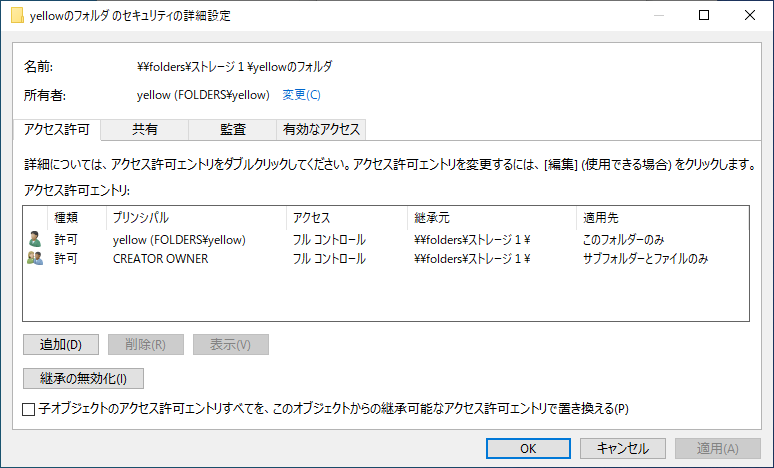Open the 共有 tab

click(x=145, y=129)
